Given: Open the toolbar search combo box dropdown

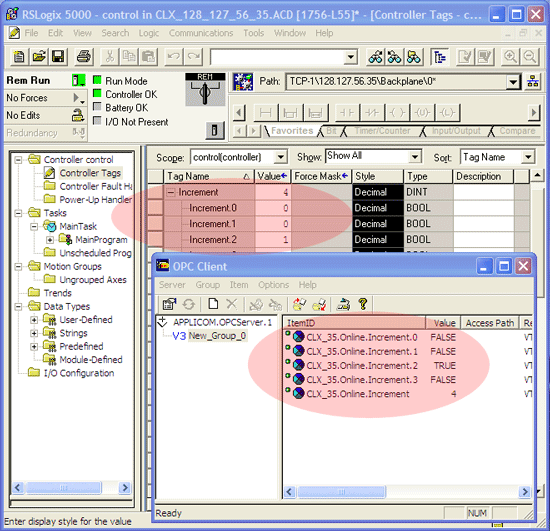Looking at the screenshot, I should click(350, 57).
